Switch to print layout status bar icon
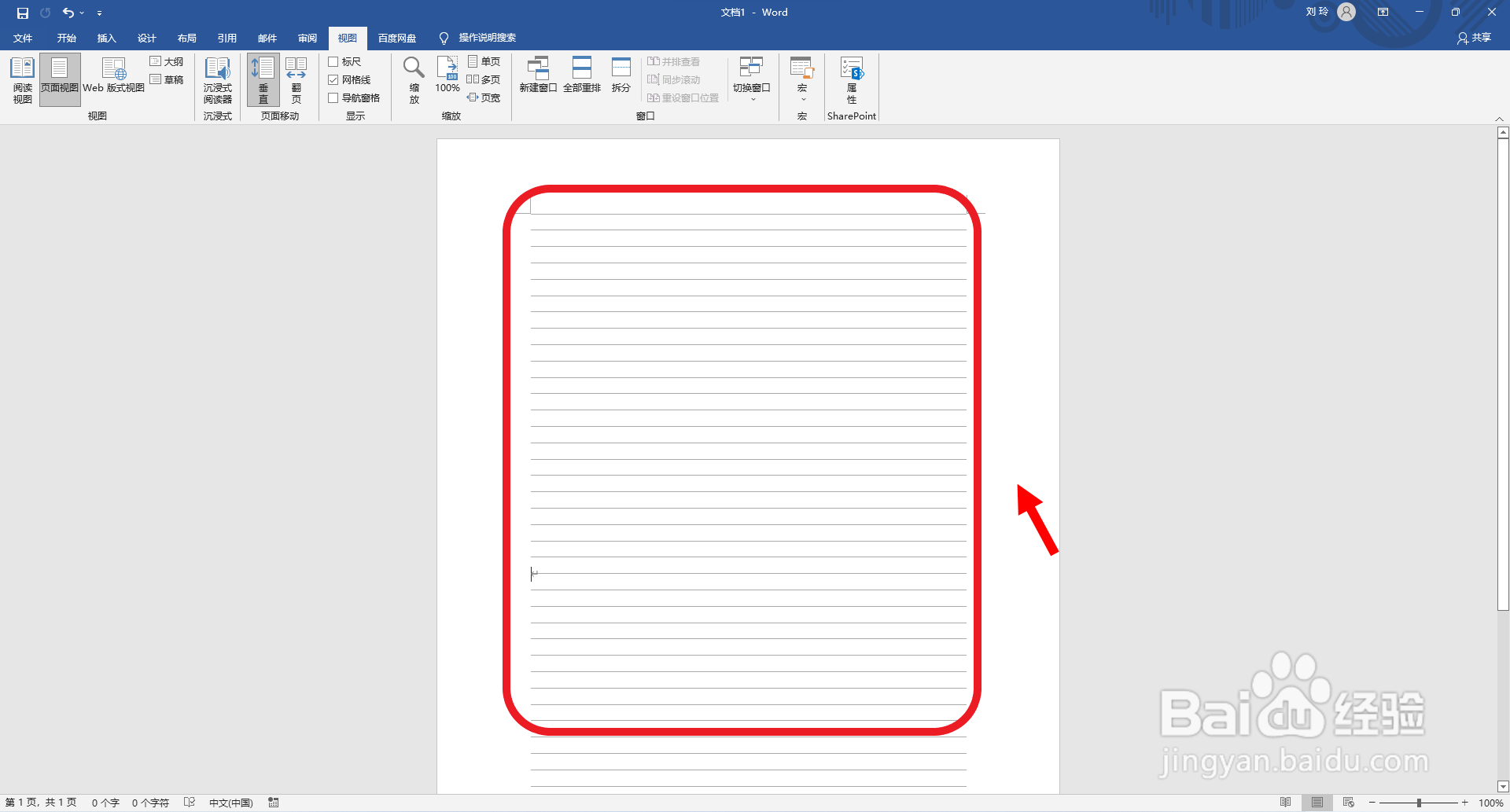The image size is (1510, 812). 1317,803
